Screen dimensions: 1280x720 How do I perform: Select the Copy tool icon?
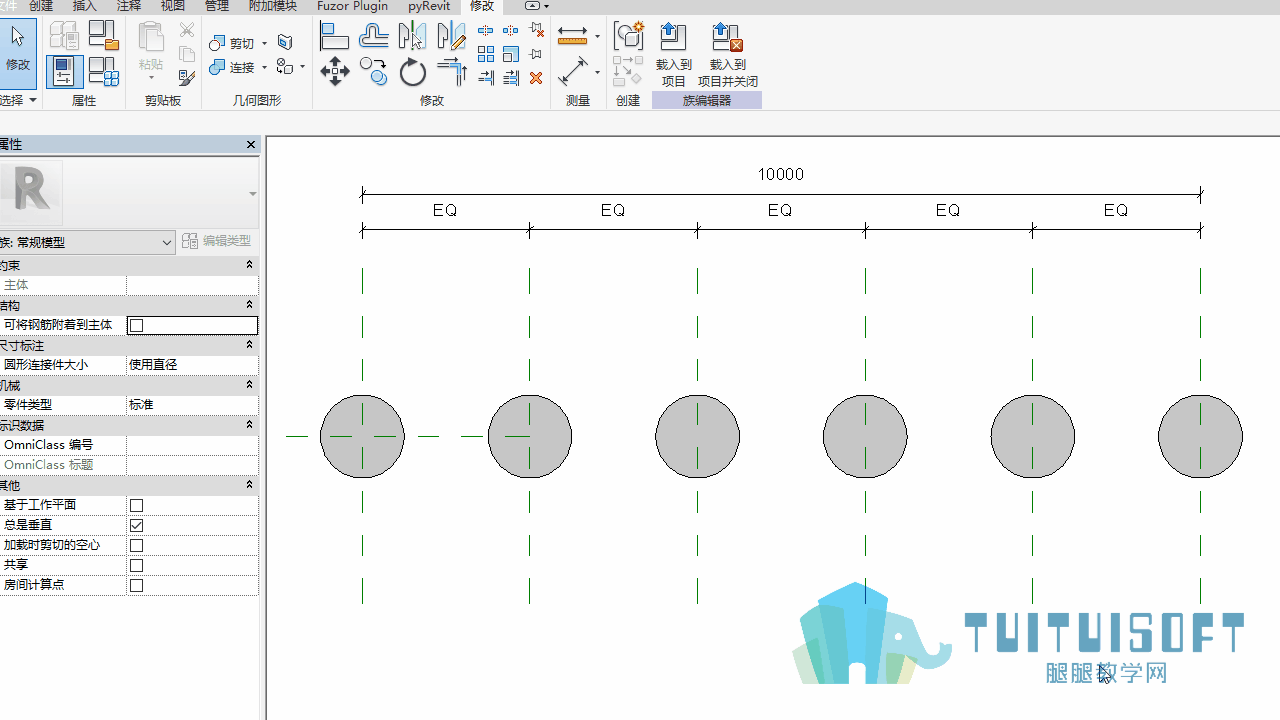[x=374, y=71]
